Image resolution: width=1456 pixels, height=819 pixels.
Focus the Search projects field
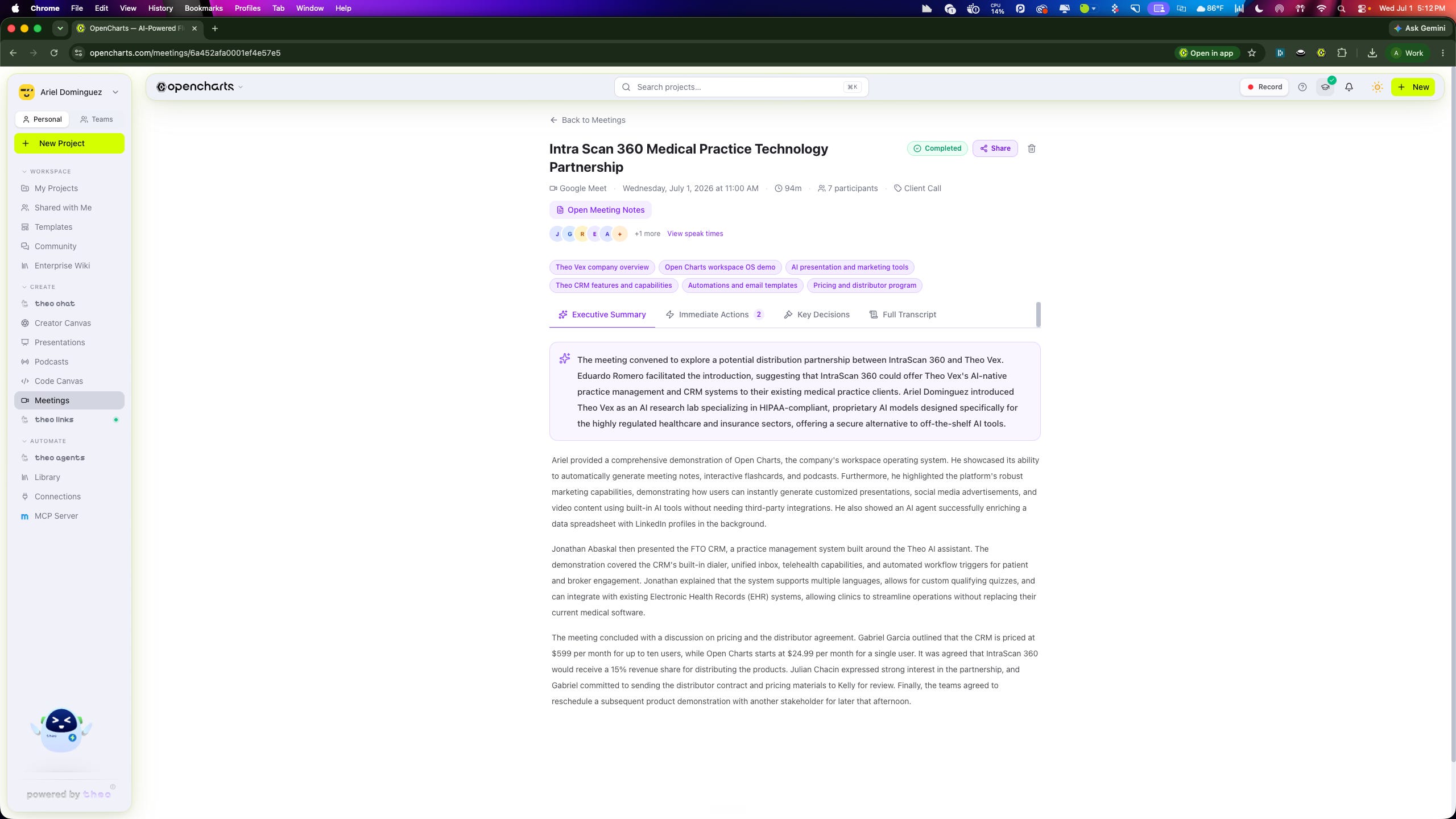[741, 87]
